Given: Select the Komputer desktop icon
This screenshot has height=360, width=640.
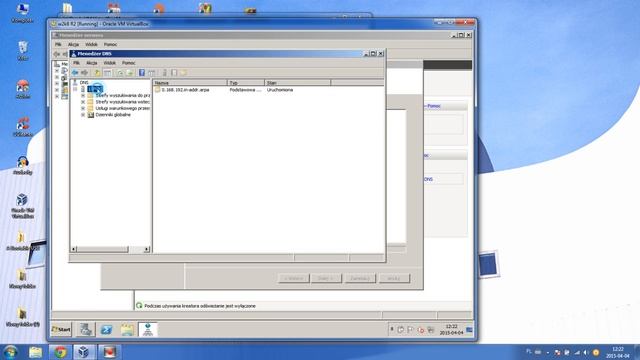Looking at the screenshot, I should pyautogui.click(x=22, y=13).
